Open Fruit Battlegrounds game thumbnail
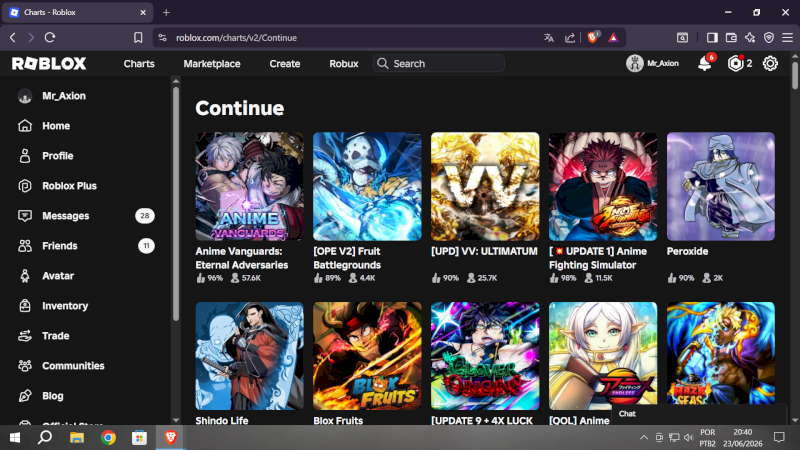The width and height of the screenshot is (800, 450). click(x=367, y=186)
